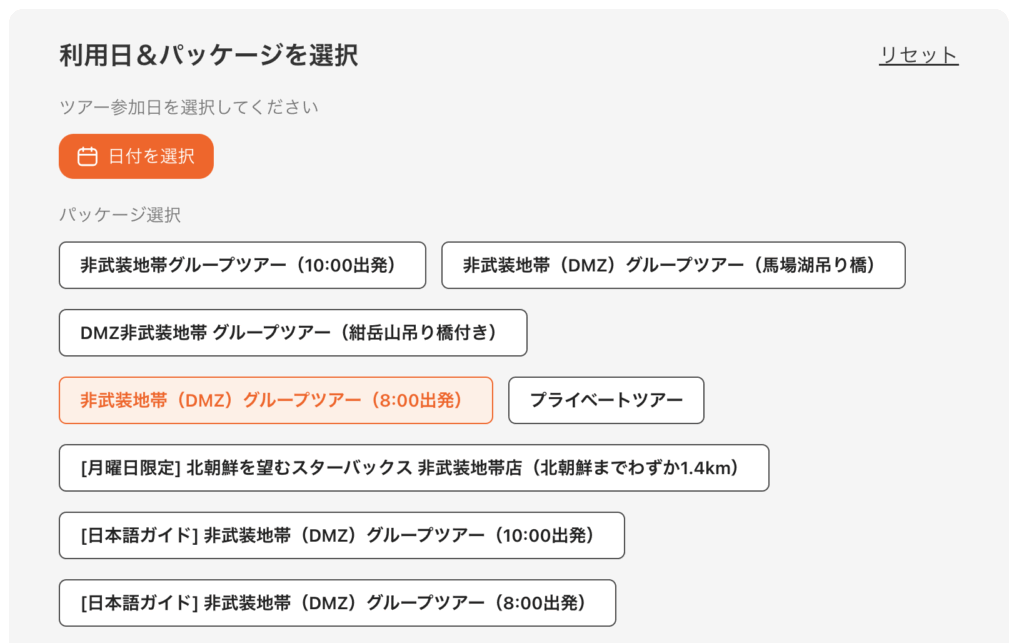This screenshot has width=1024, height=643.
Task: Select 非武装地帯グループツアー（10:00出発）package
Action: tap(242, 265)
